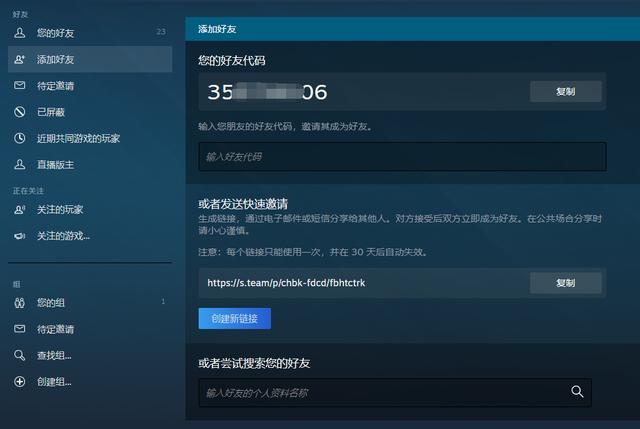Viewport: 640px width, 429px height.
Task: Open the 关注的玩家 page
Action: [90, 210]
